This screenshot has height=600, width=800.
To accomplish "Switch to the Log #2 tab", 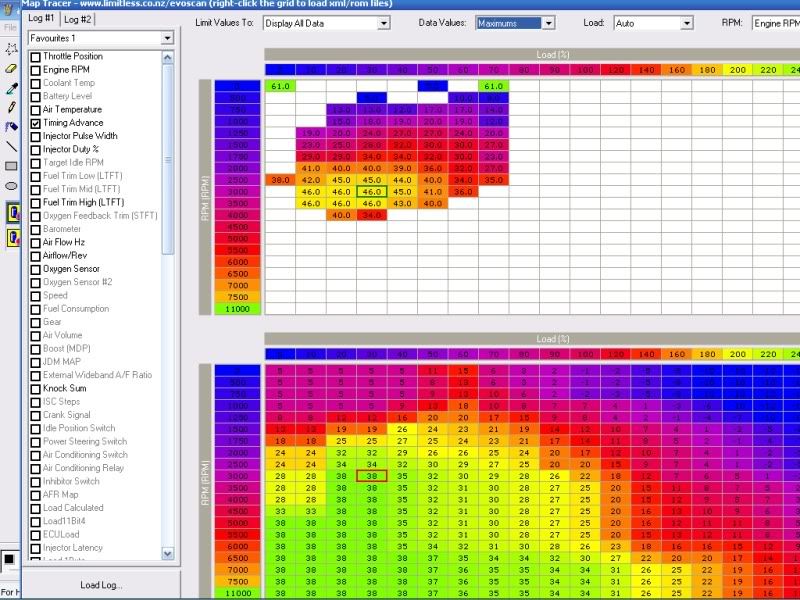I will [x=78, y=19].
